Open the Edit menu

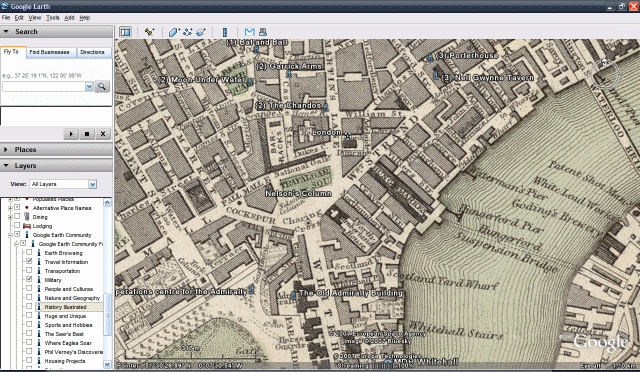coord(19,18)
